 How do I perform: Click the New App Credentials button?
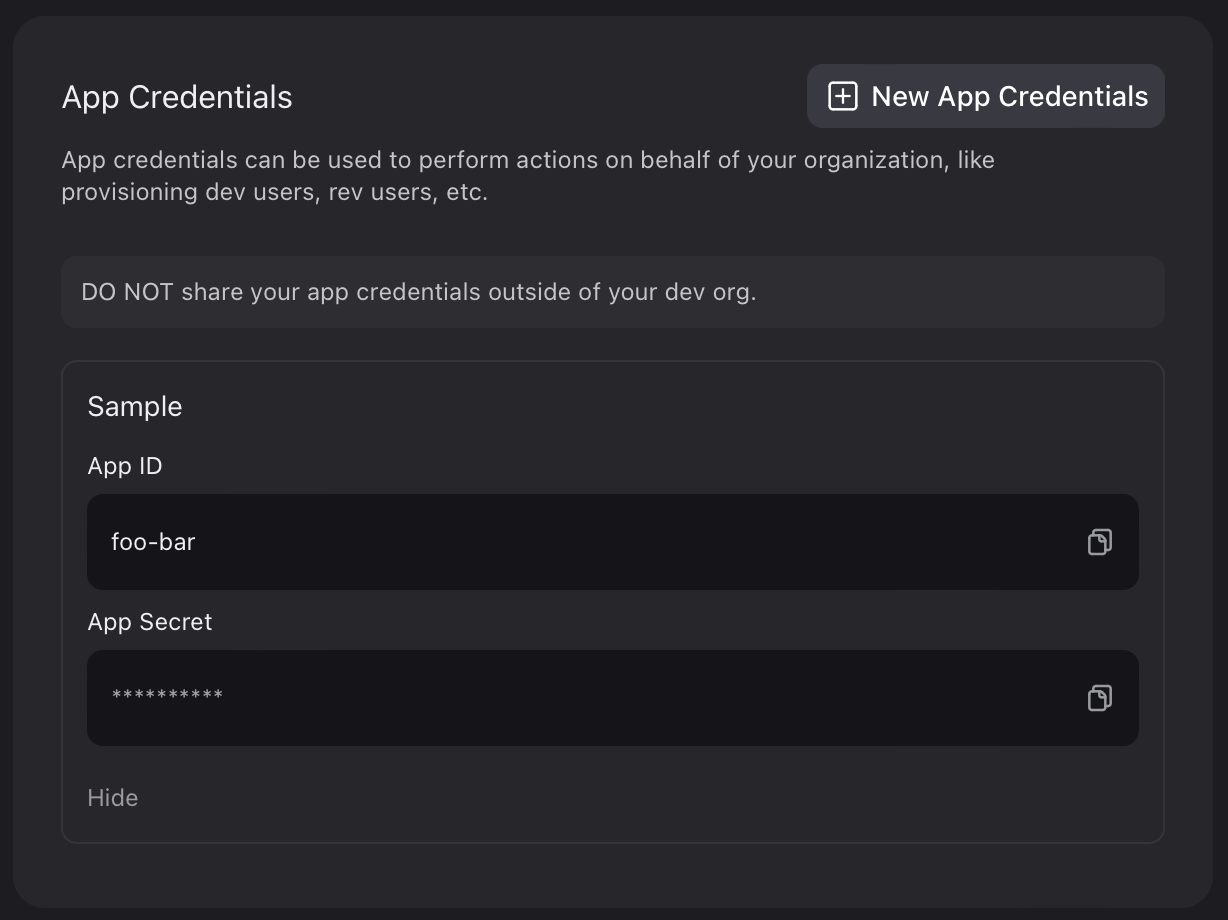click(985, 96)
